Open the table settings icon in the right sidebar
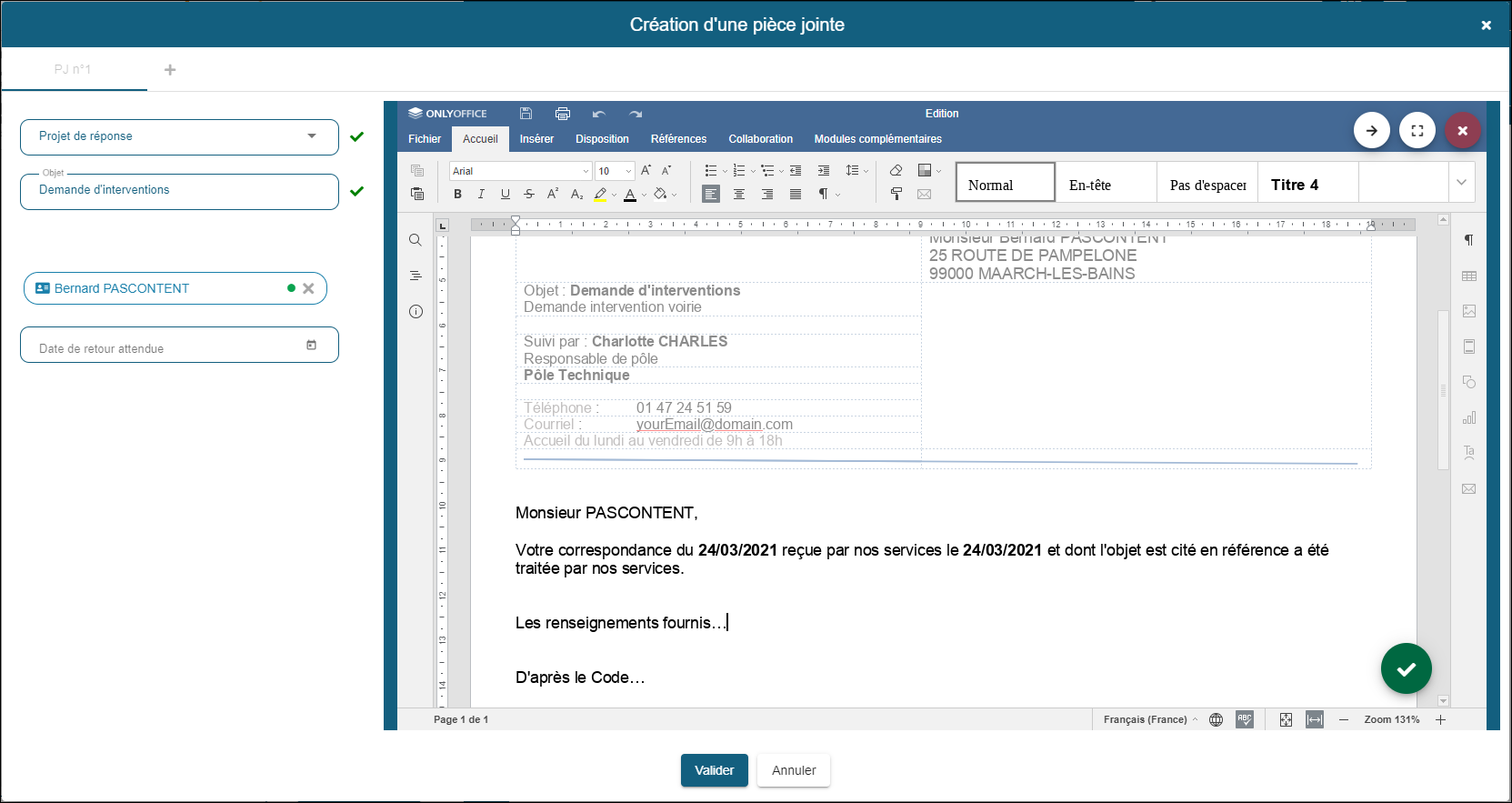Image resolution: width=1512 pixels, height=803 pixels. (1468, 276)
